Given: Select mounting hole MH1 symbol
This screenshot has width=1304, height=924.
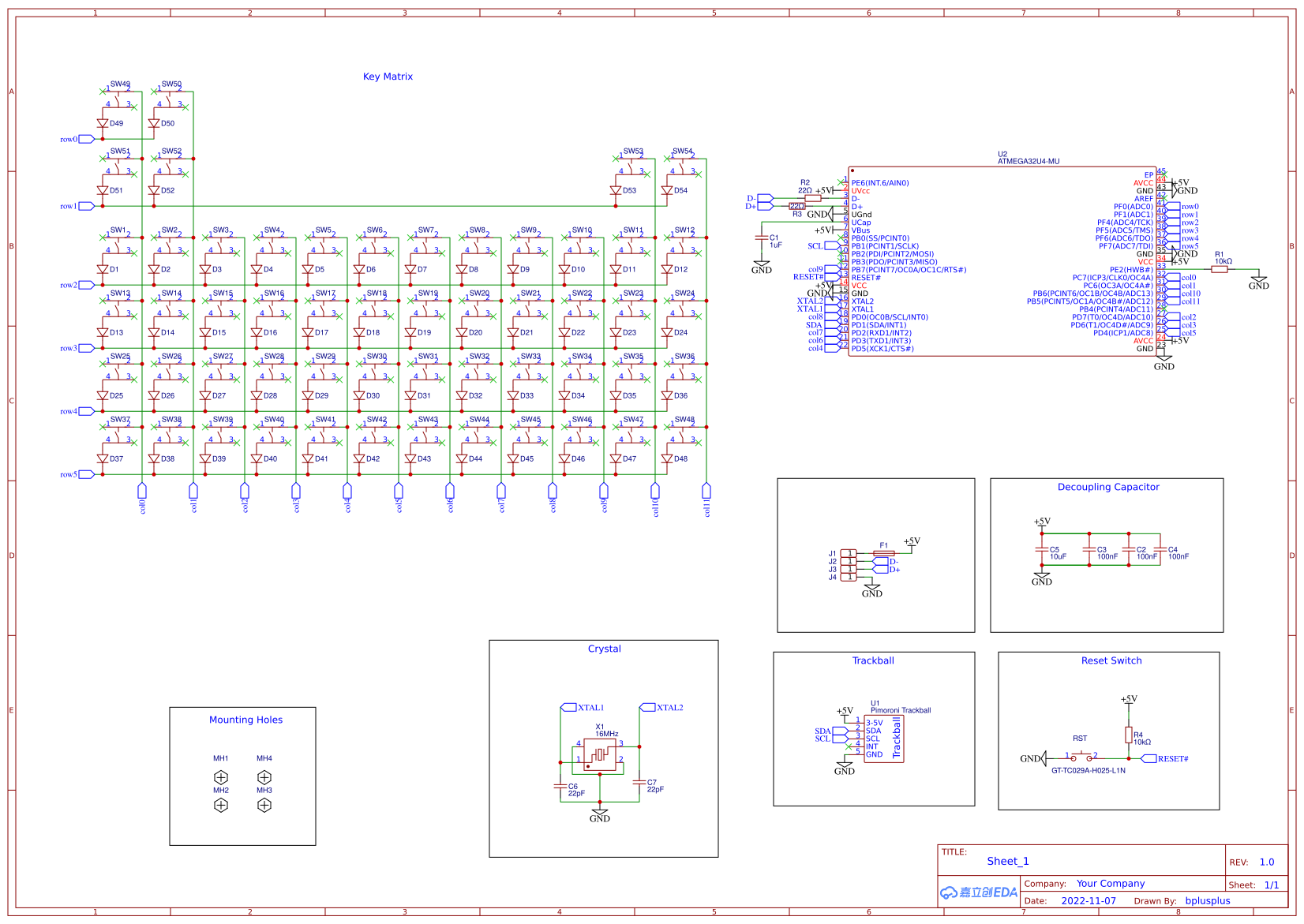Looking at the screenshot, I should tap(221, 777).
